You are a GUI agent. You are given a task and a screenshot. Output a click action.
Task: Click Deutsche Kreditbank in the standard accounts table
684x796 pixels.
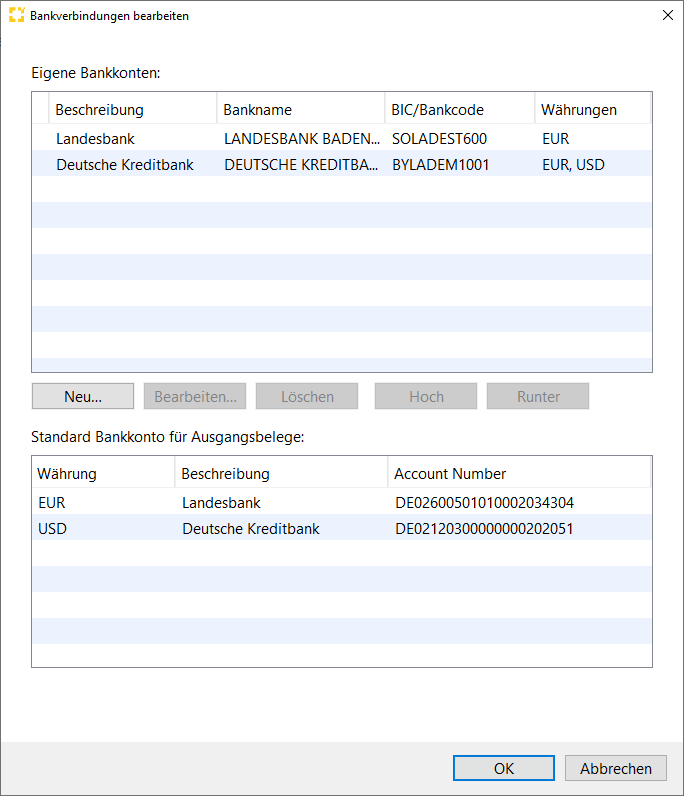tap(251, 528)
